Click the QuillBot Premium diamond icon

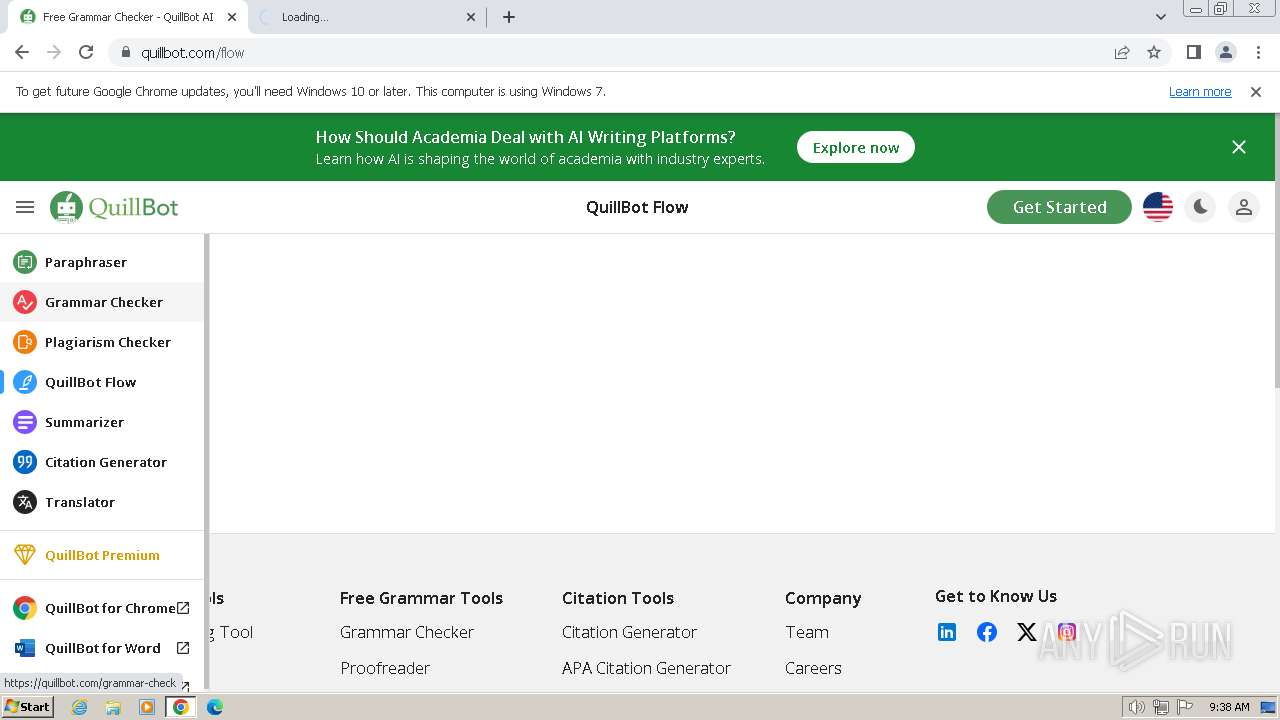pos(25,555)
